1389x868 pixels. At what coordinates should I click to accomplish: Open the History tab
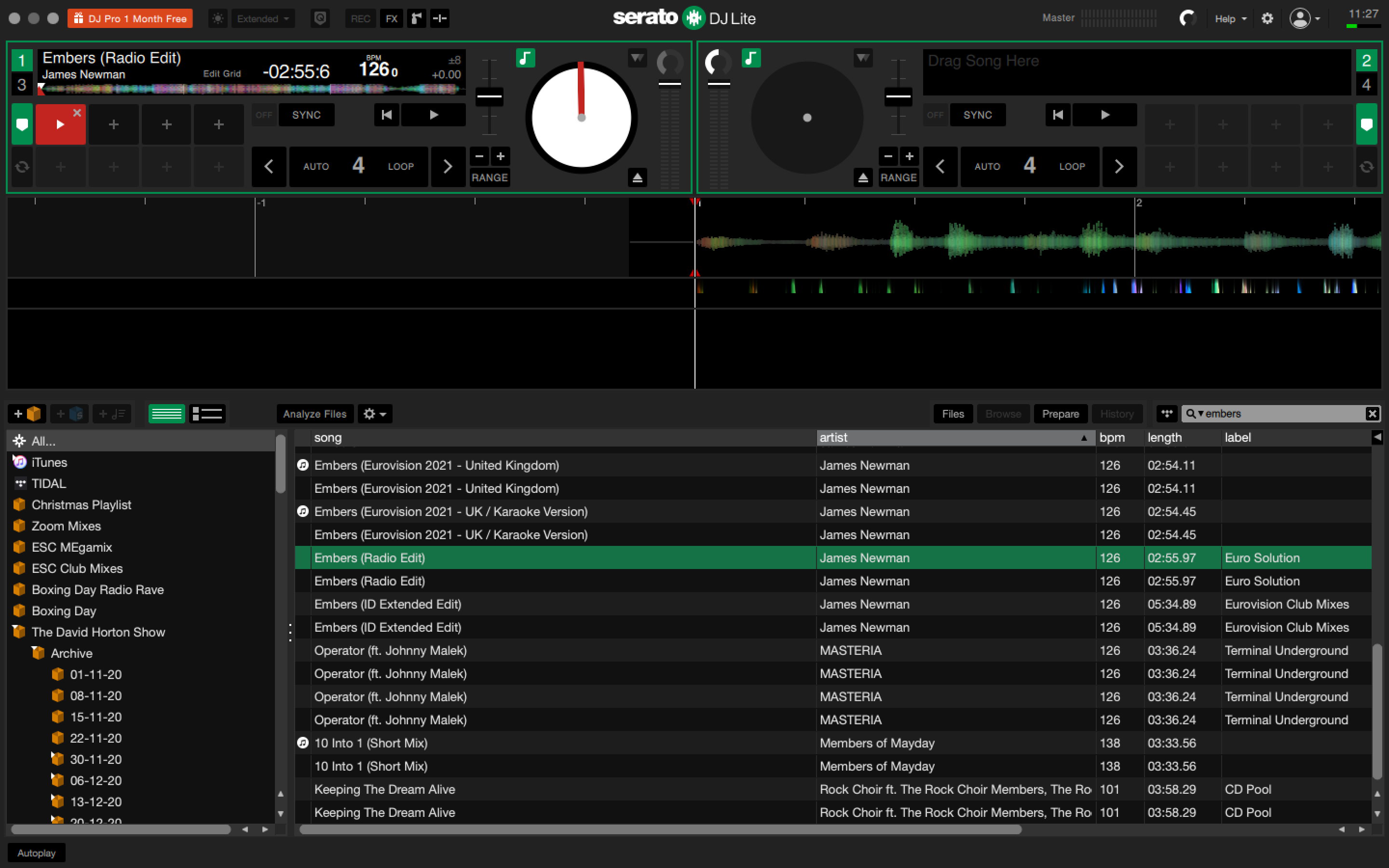tap(1117, 413)
